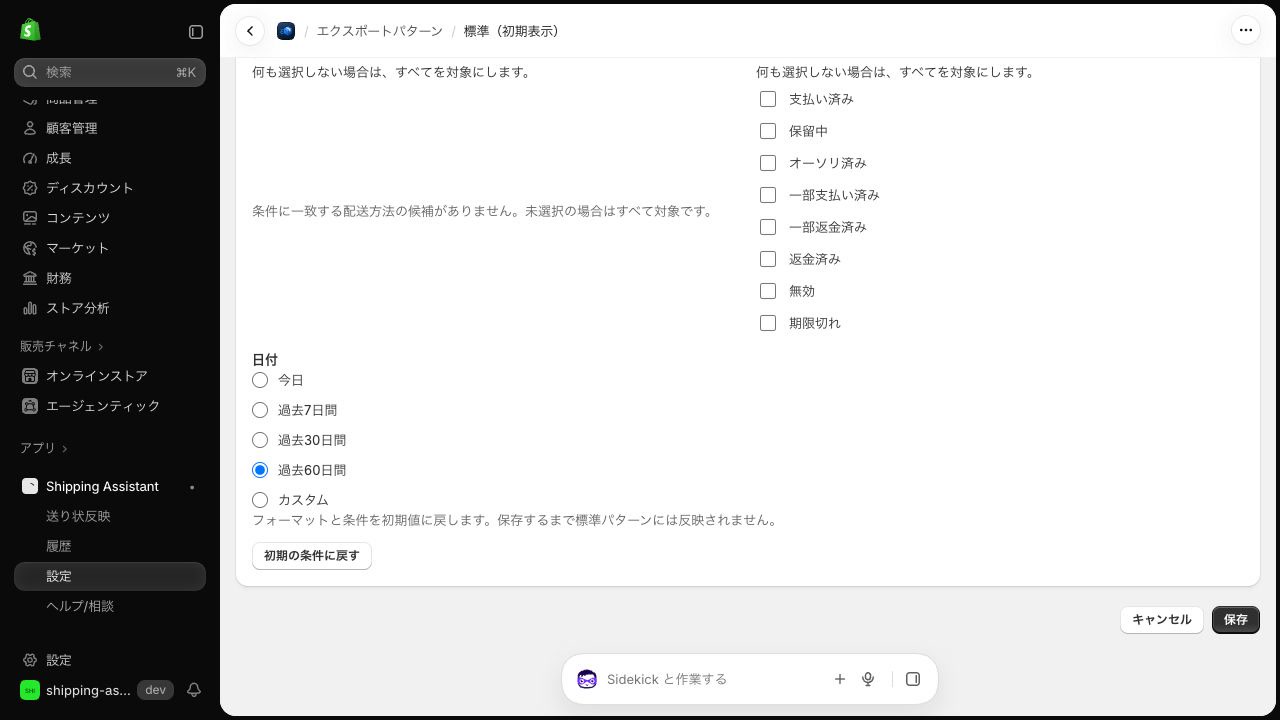
Task: Select the 過去7日間 radio option
Action: pos(260,410)
